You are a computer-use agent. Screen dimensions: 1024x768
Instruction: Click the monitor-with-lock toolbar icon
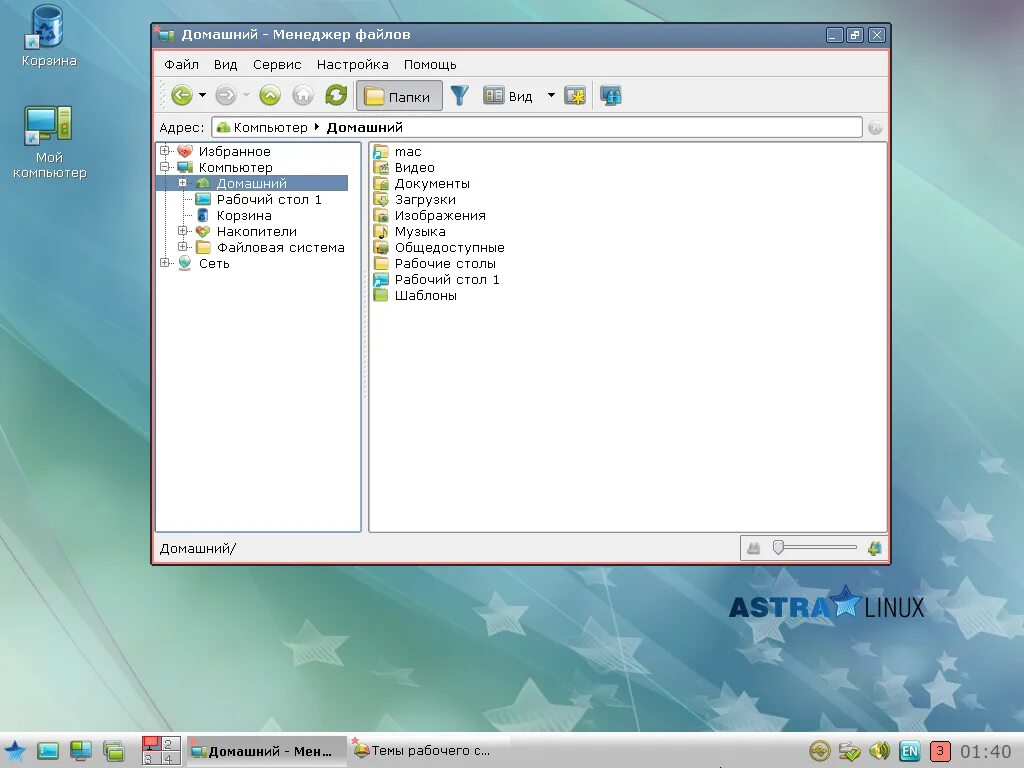(x=611, y=96)
